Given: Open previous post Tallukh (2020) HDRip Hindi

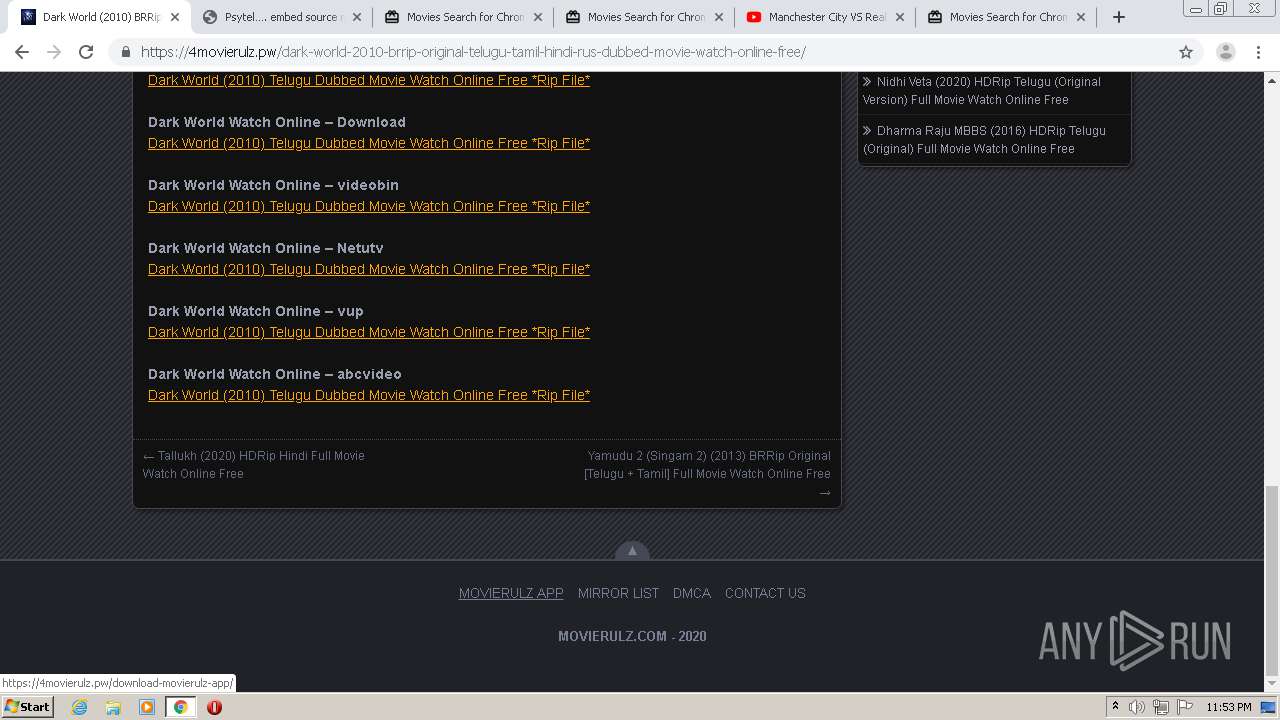Looking at the screenshot, I should [253, 464].
